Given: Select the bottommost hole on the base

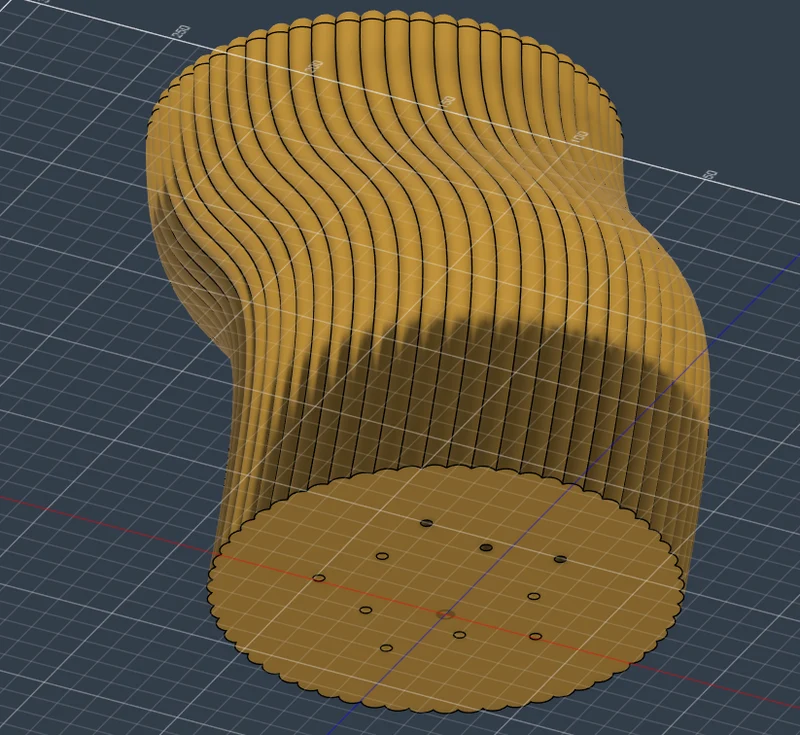Looking at the screenshot, I should pyautogui.click(x=386, y=648).
